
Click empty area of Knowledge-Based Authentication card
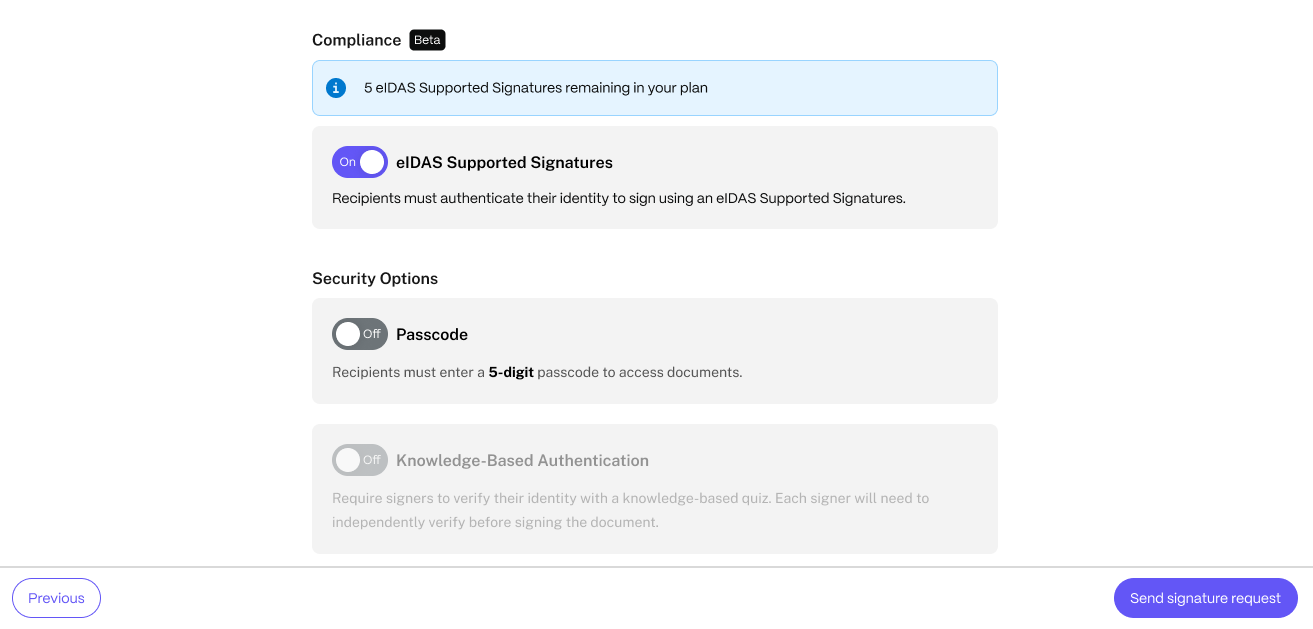tap(850, 462)
